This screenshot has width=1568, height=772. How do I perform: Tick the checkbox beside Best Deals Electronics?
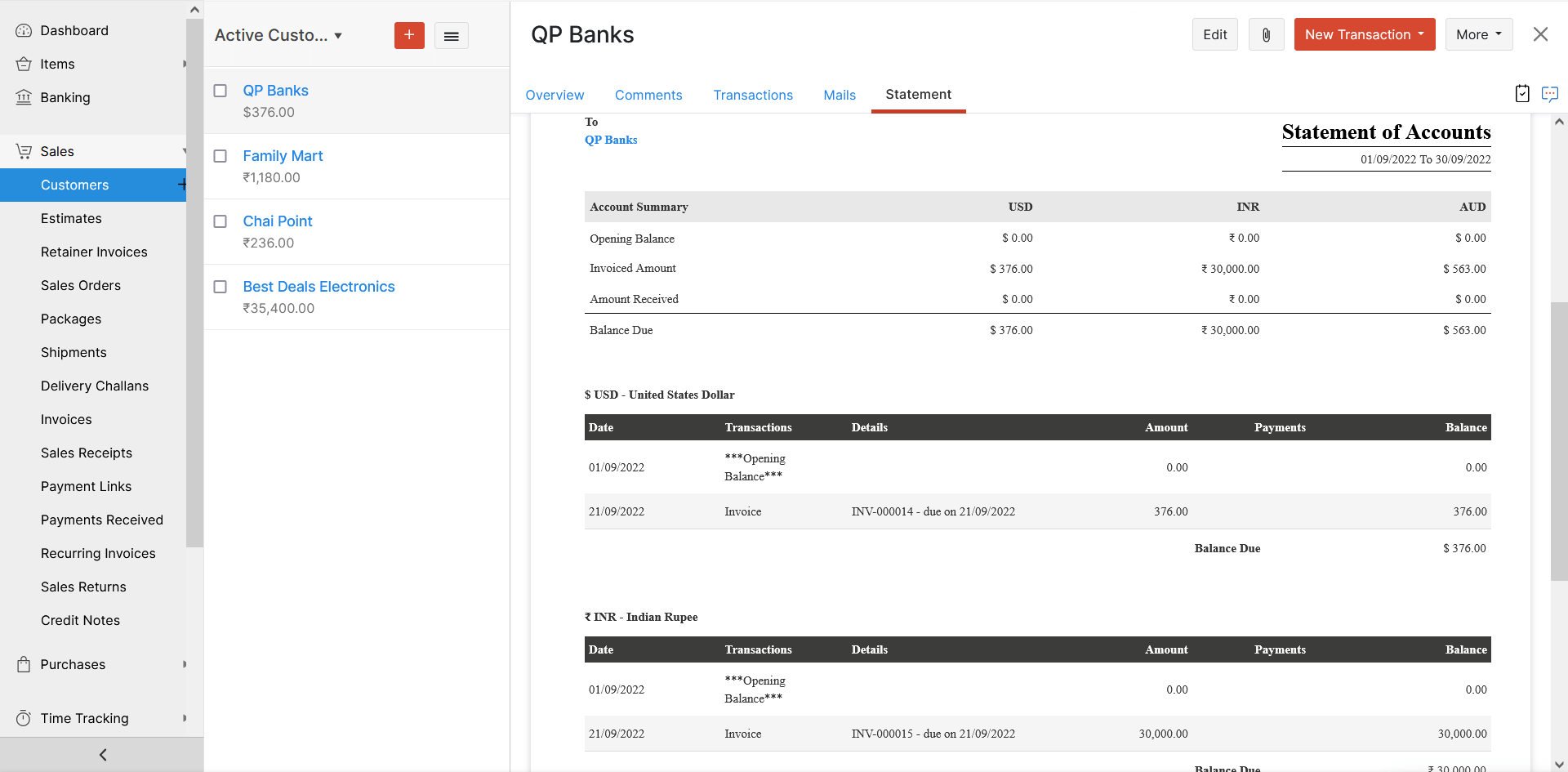[220, 287]
